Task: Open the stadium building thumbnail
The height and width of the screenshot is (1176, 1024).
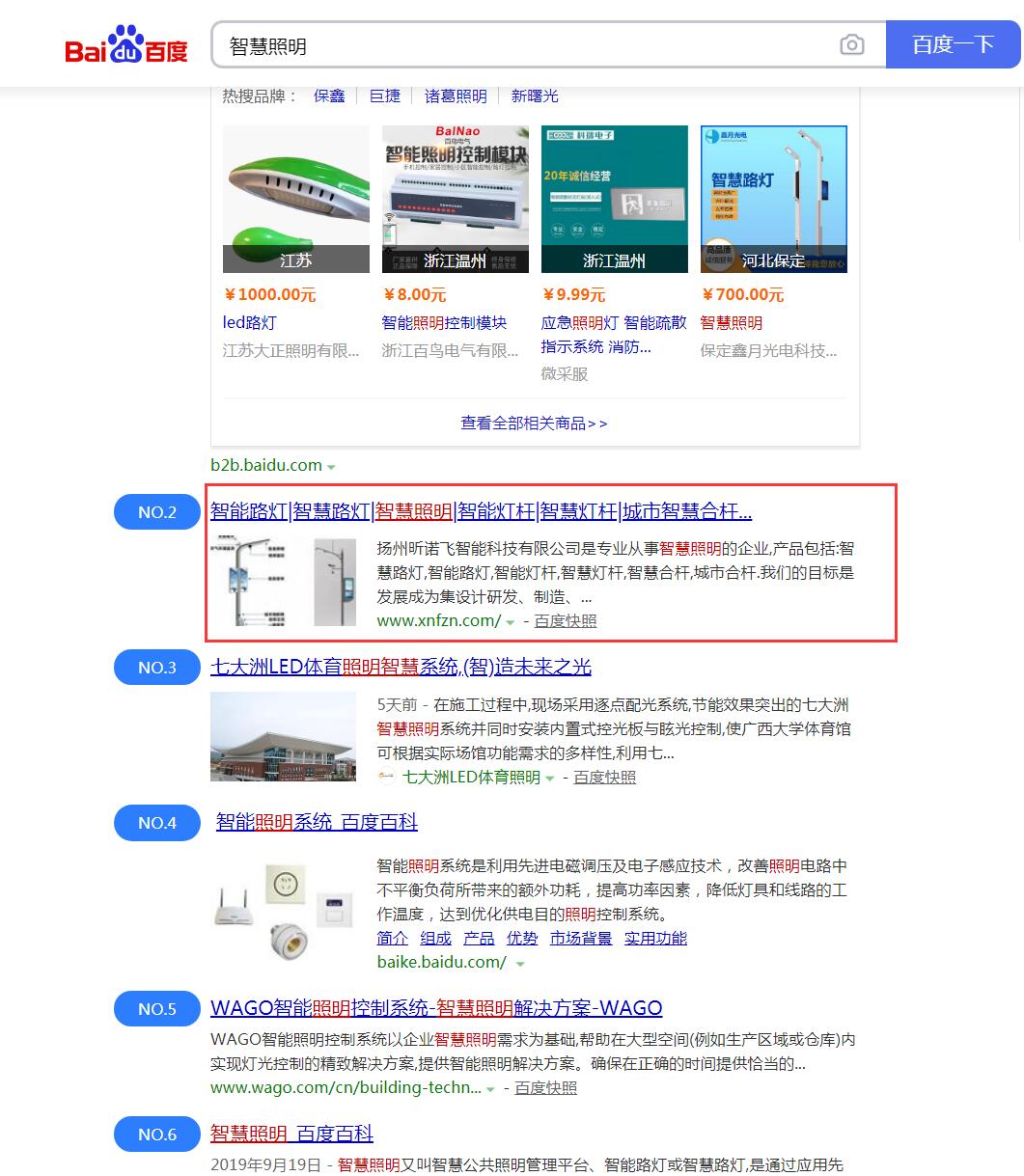Action: pos(284,737)
